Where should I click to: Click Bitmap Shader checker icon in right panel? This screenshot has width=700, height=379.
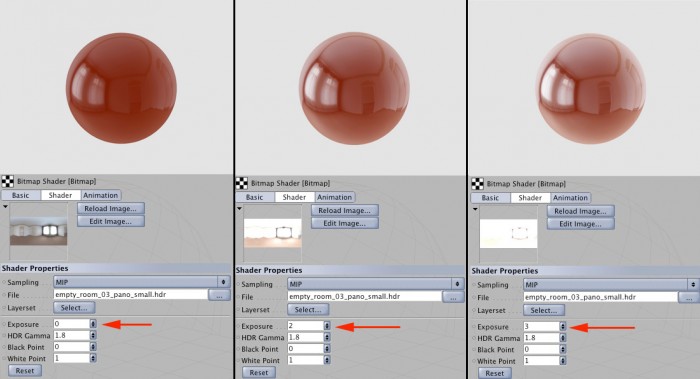click(477, 183)
